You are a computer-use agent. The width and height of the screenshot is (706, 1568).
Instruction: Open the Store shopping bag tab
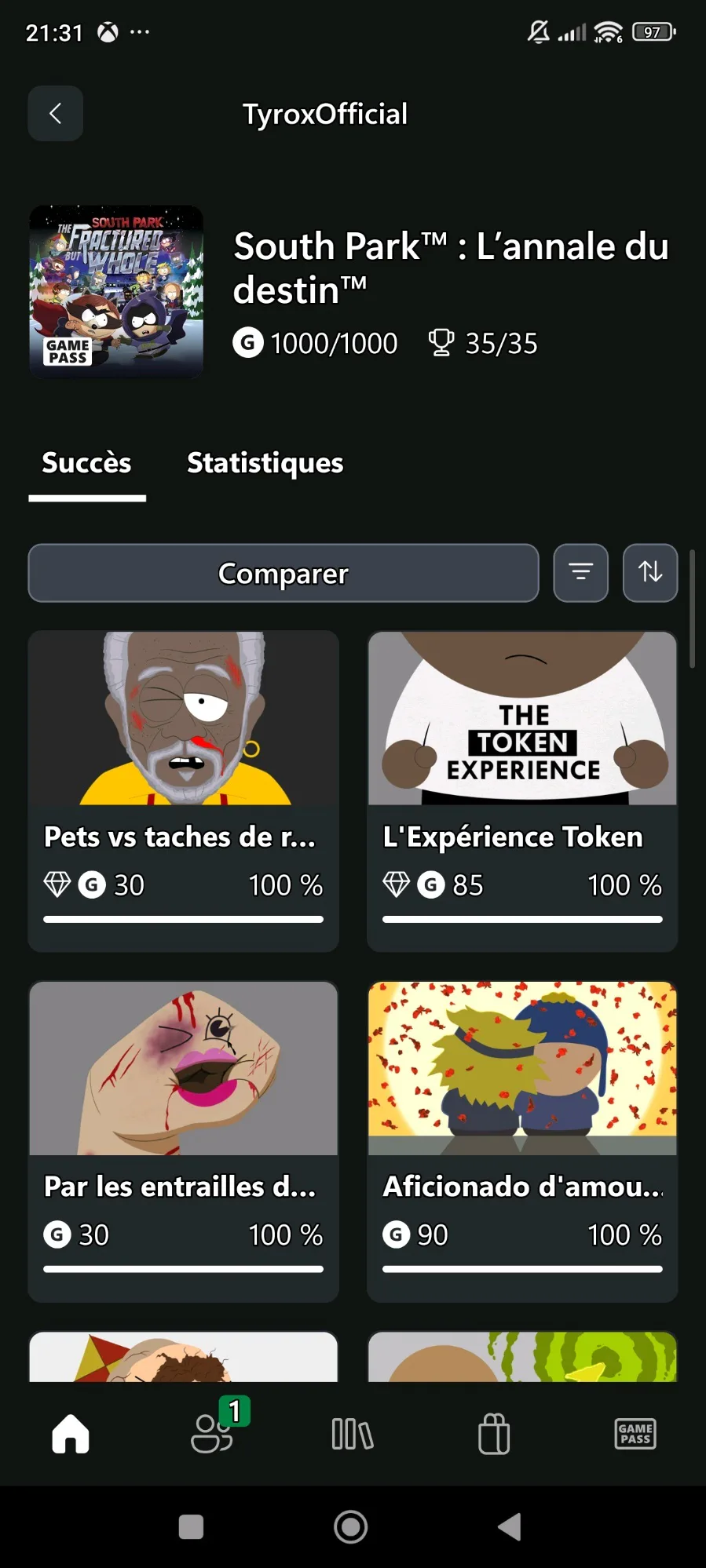coord(494,1434)
